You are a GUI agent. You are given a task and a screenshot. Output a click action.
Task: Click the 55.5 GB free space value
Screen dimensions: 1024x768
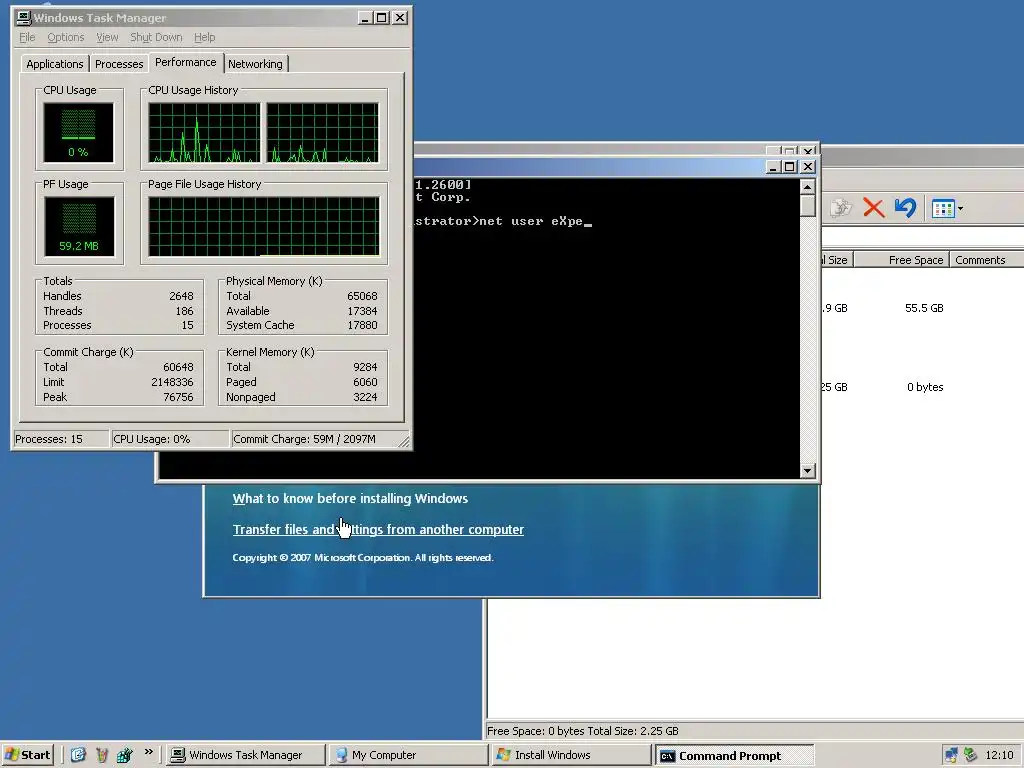tap(924, 308)
